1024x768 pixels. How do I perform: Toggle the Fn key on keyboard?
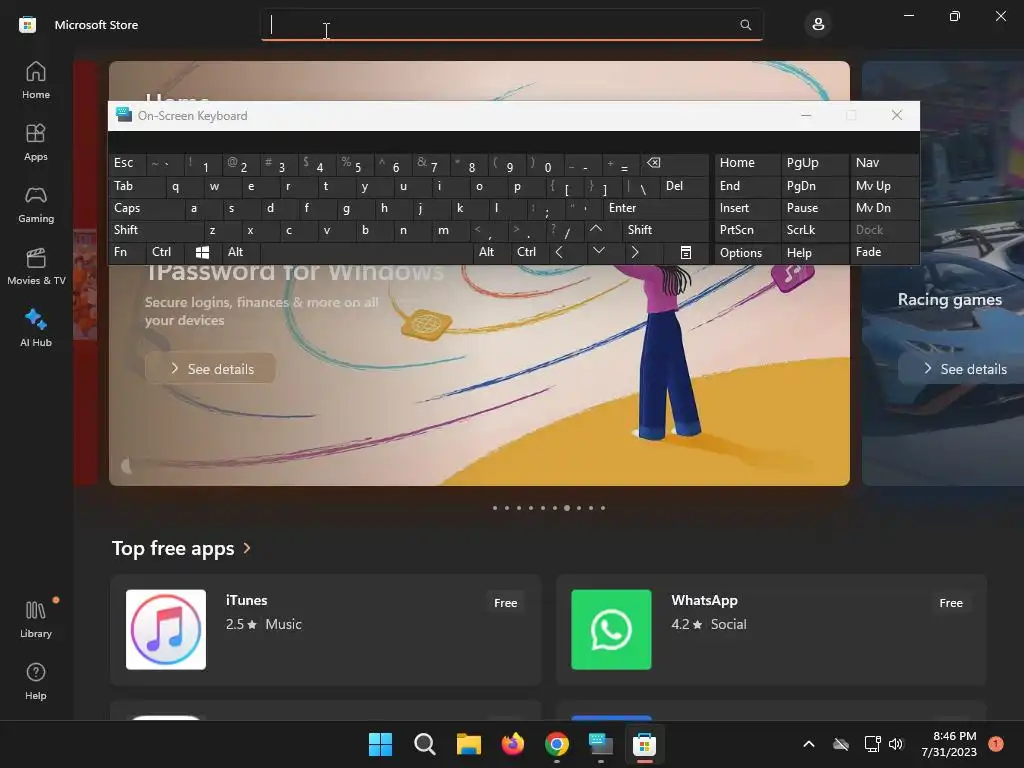127,252
